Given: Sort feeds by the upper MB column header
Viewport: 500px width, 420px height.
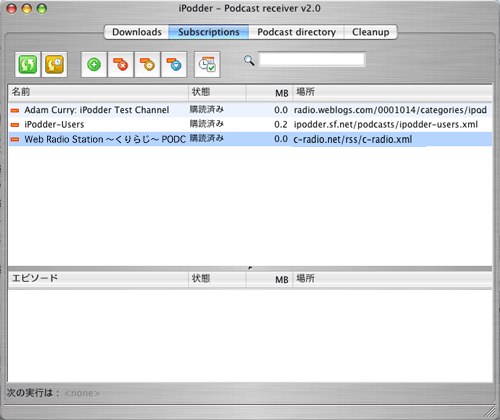Looking at the screenshot, I should 269,92.
